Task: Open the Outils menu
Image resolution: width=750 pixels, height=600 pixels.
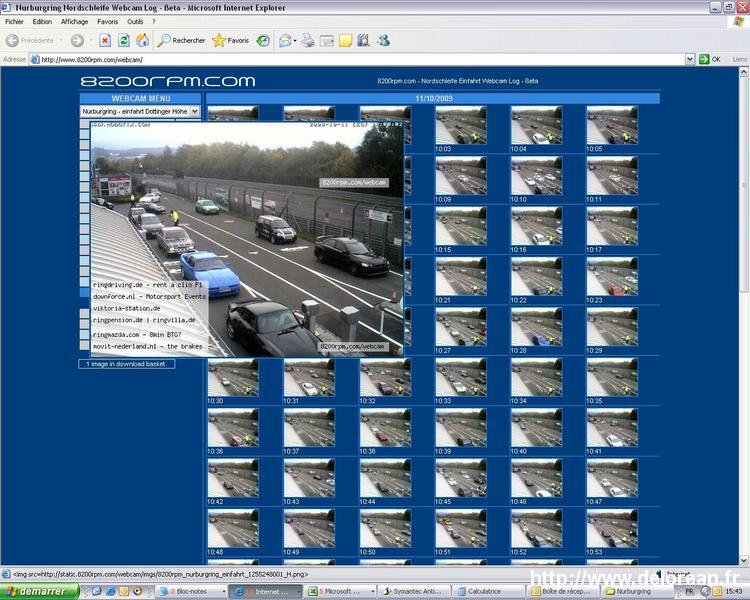Action: (x=135, y=22)
